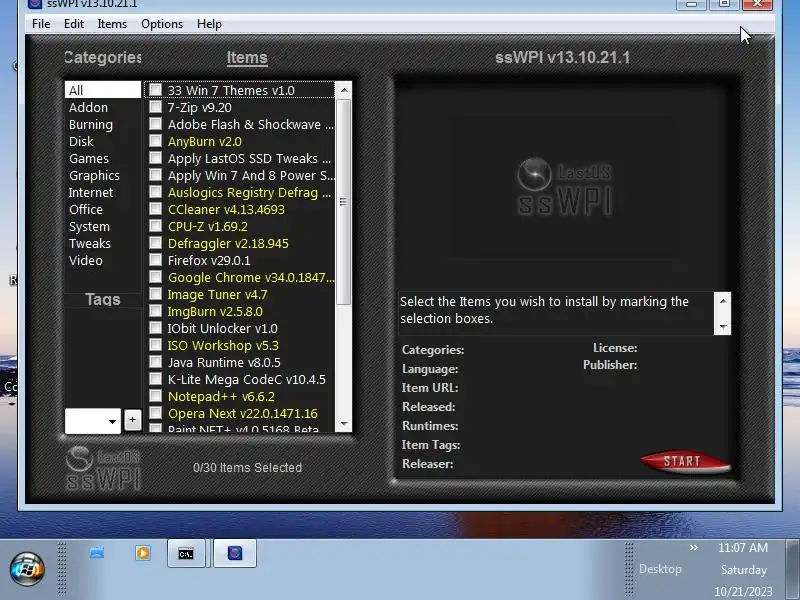
Task: Click the items list scroll-down arrow
Action: [x=344, y=423]
